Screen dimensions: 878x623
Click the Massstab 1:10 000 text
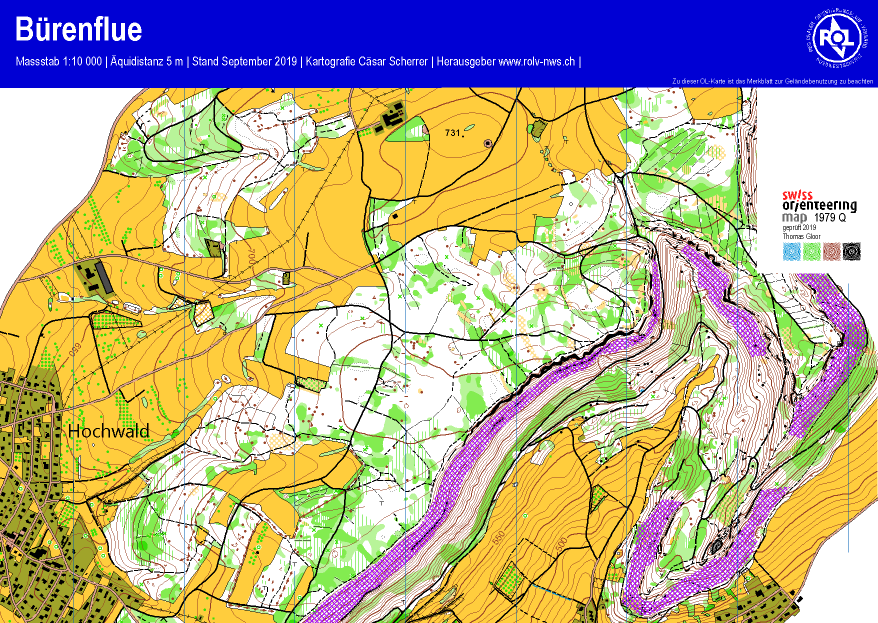click(59, 62)
